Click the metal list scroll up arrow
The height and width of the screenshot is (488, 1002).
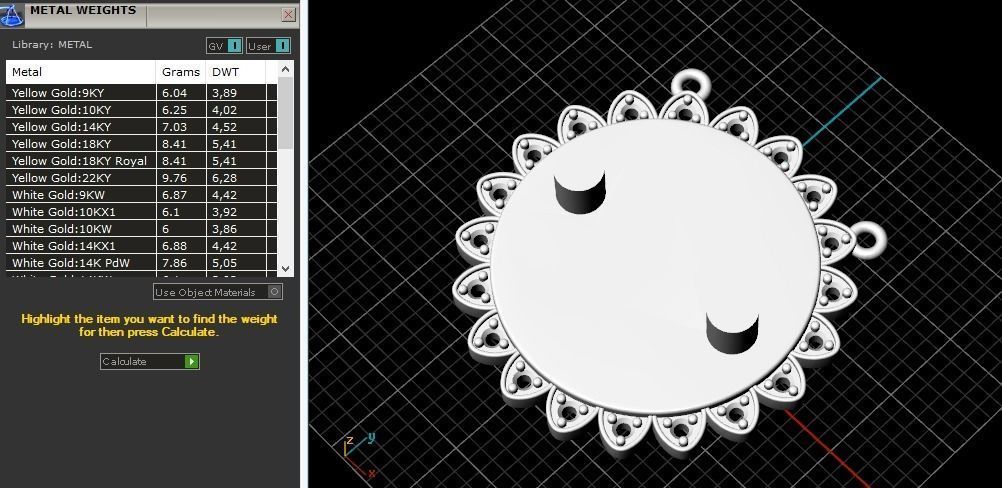pyautogui.click(x=286, y=69)
